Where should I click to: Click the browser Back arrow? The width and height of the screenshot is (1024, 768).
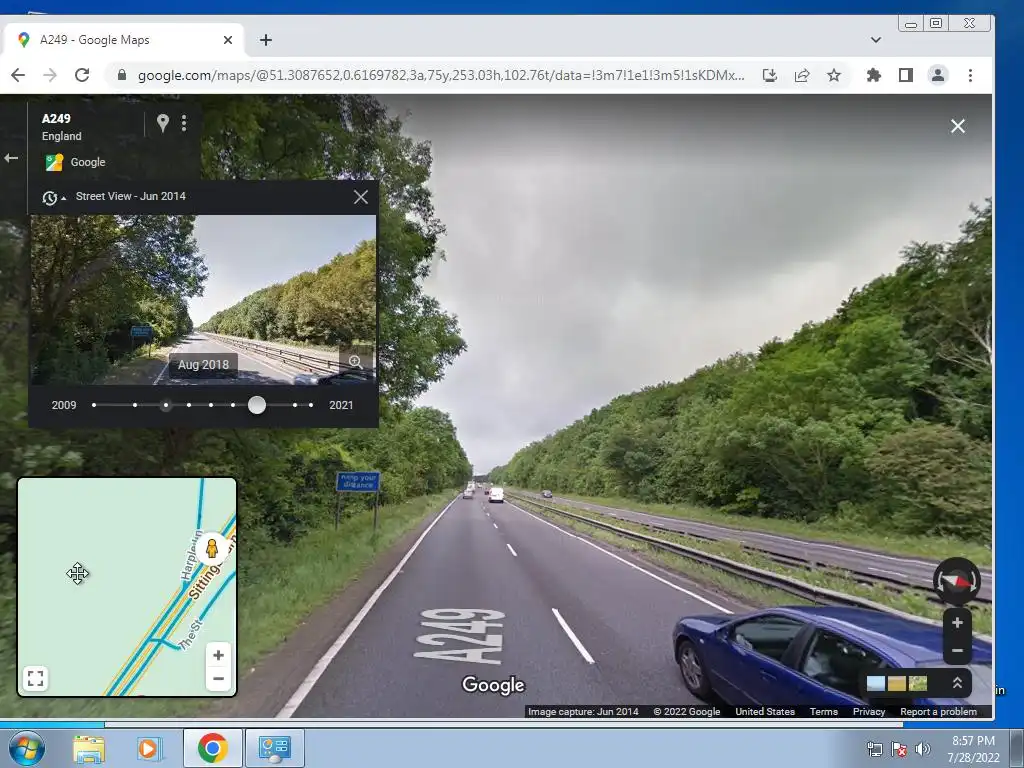[18, 75]
